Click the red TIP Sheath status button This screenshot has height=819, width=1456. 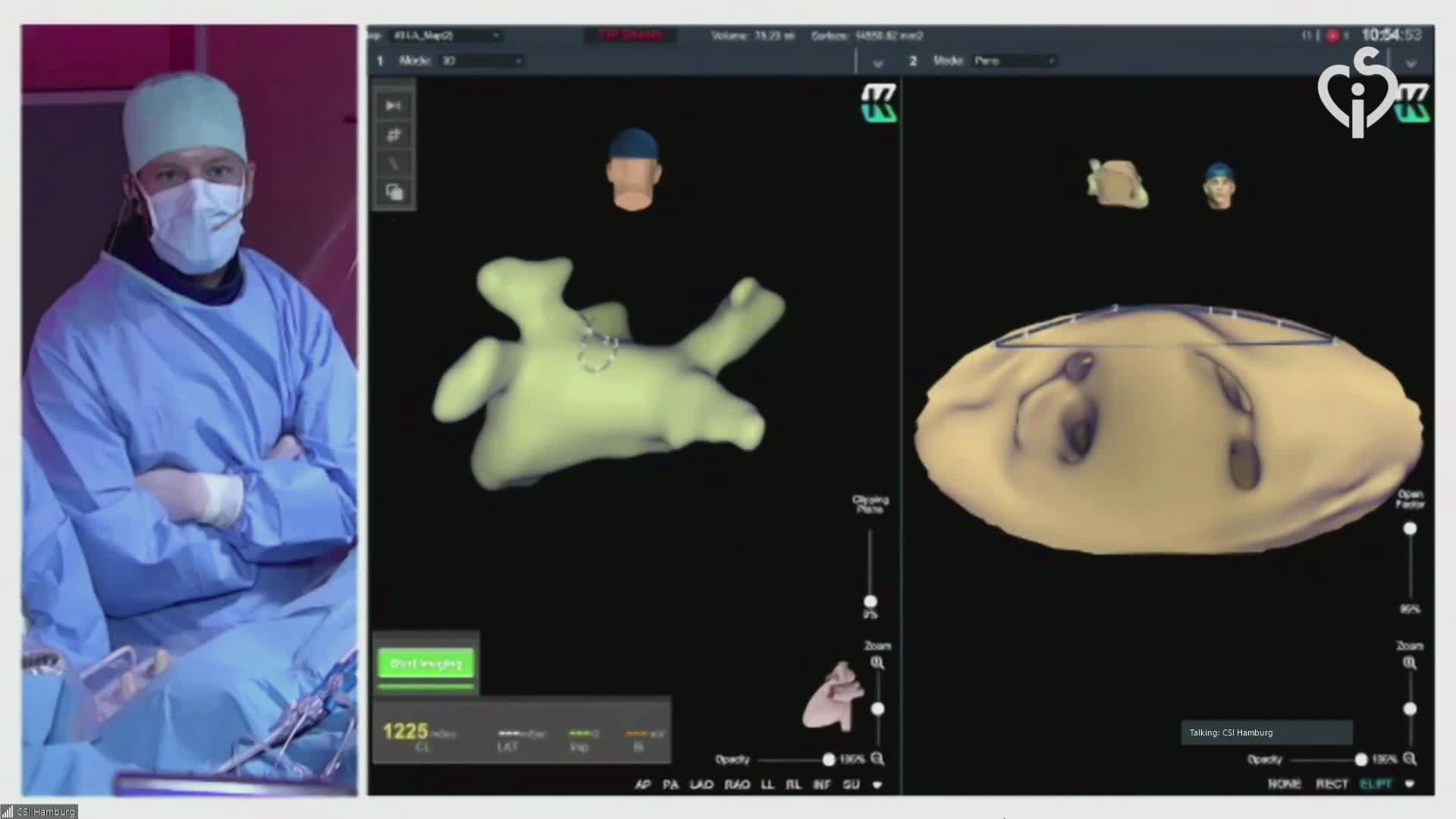(631, 36)
